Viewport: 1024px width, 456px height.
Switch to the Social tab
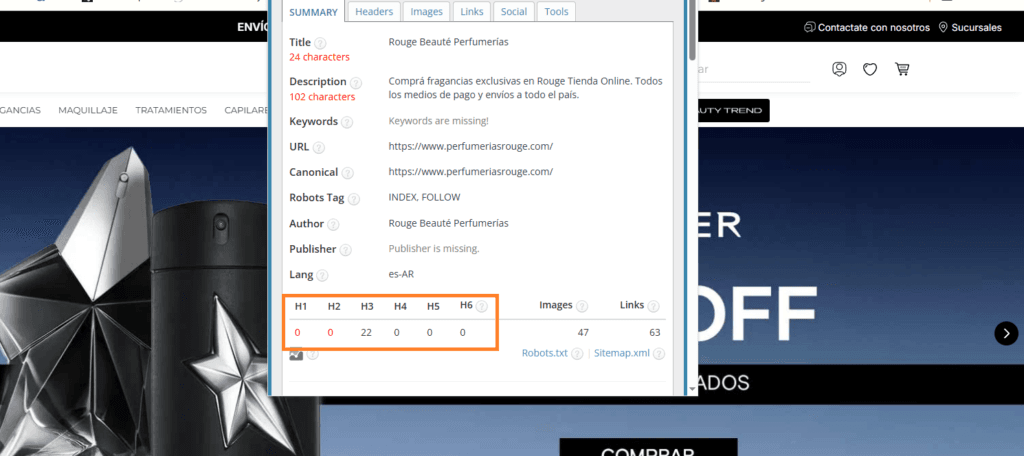(514, 12)
